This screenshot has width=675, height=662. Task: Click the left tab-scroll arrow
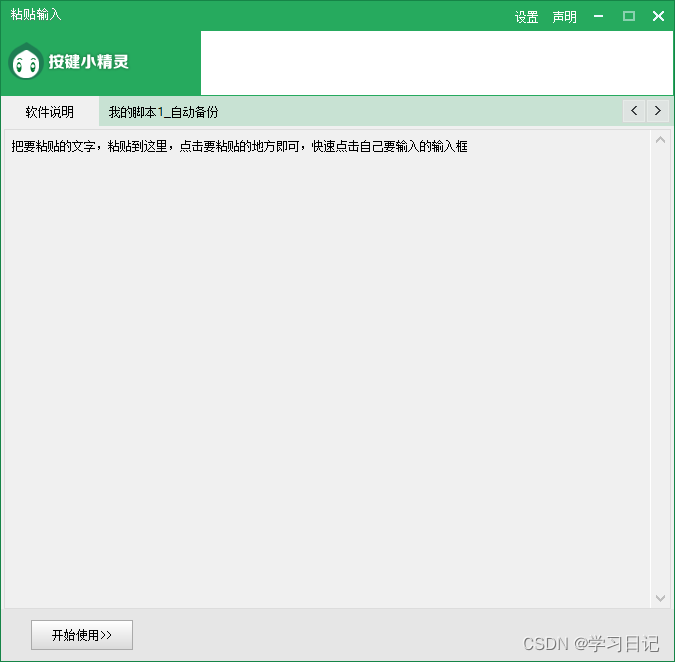634,111
